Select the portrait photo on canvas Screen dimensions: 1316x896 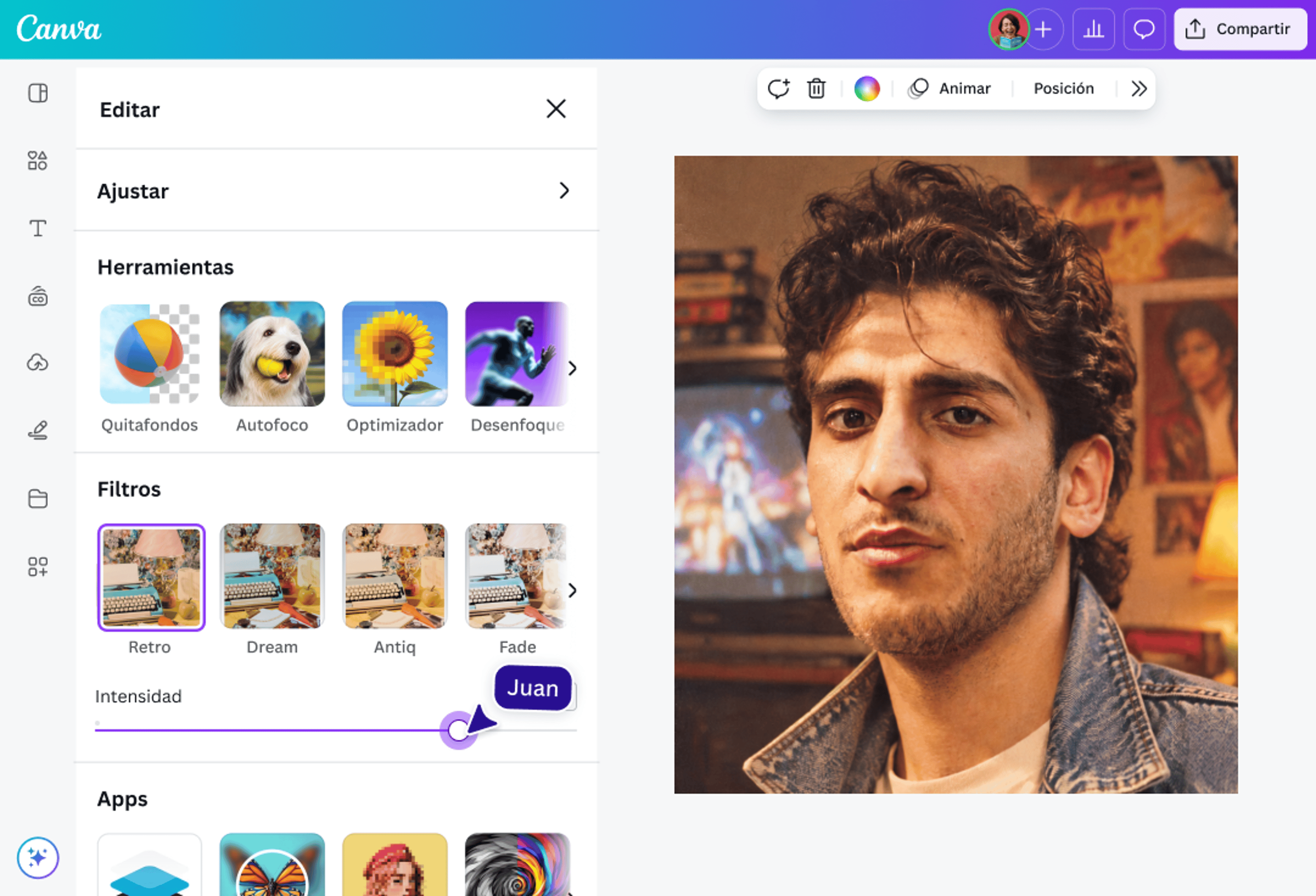[x=956, y=475]
